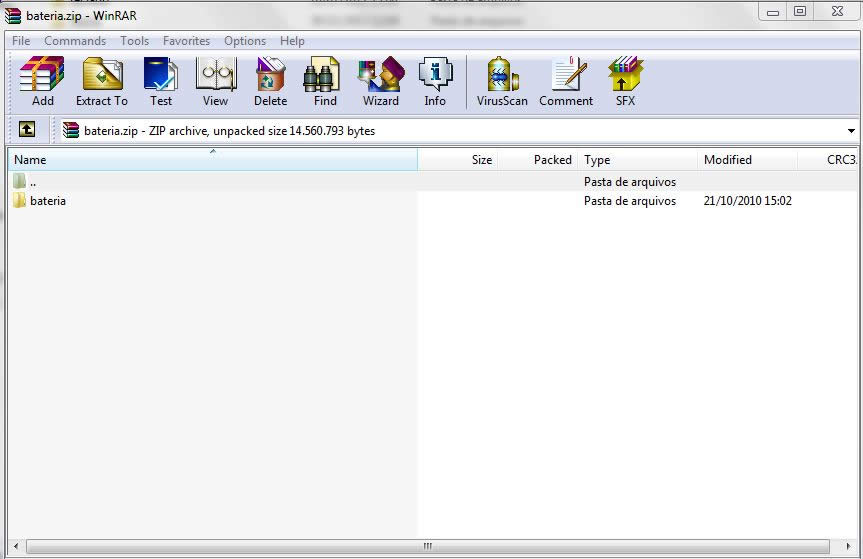Click the Add archive toolbar icon
The width and height of the screenshot is (863, 559).
[x=42, y=81]
